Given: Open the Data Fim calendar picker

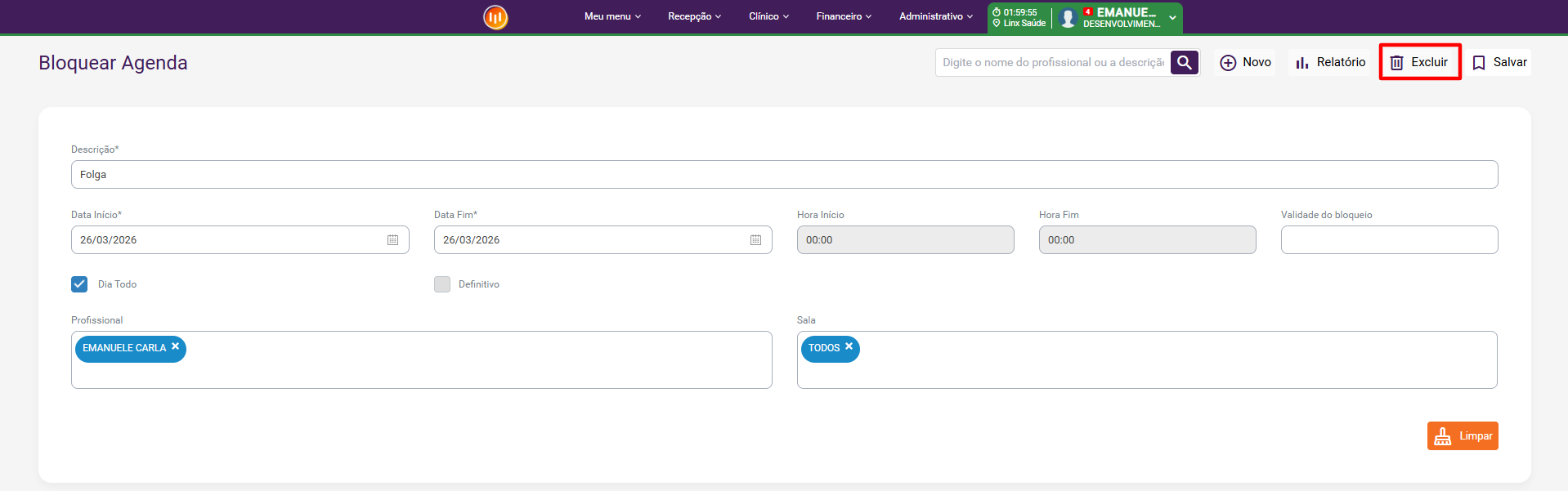Looking at the screenshot, I should (755, 240).
